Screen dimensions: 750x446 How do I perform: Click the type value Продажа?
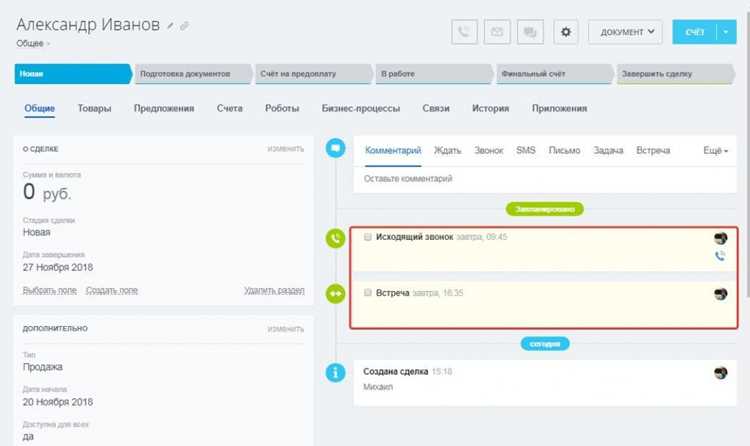[43, 367]
